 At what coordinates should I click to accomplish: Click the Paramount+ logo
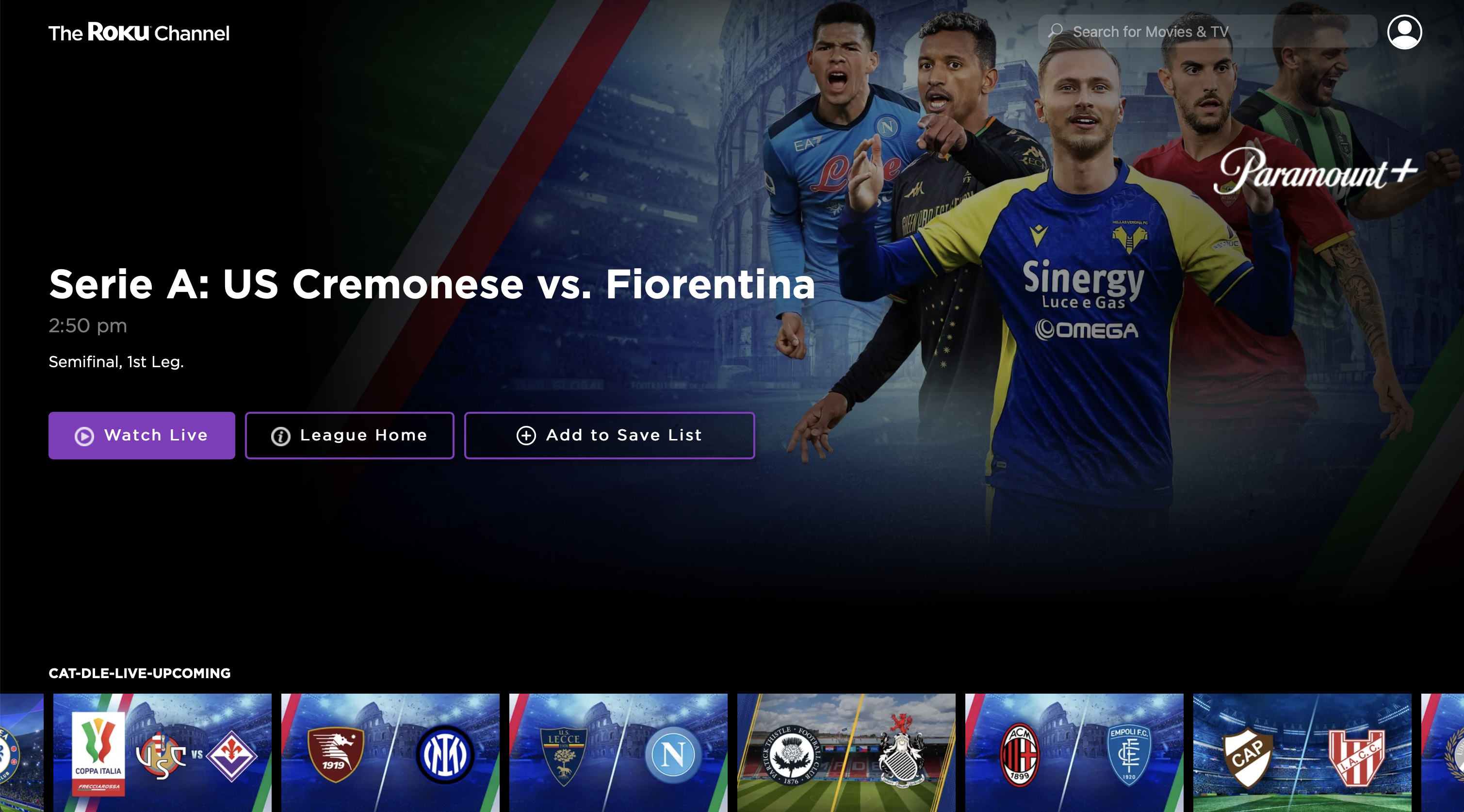[1315, 170]
